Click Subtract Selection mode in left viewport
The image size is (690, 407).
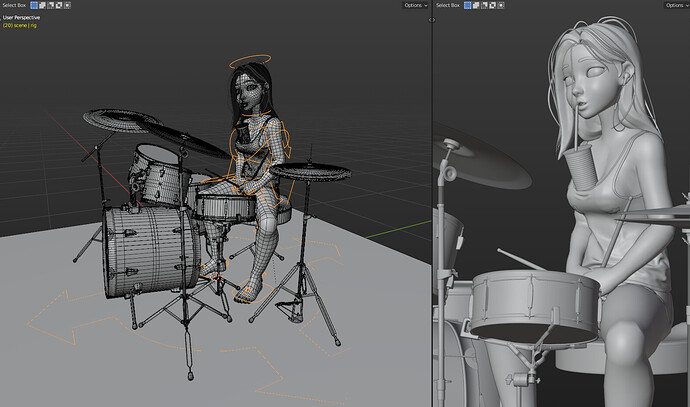point(51,5)
